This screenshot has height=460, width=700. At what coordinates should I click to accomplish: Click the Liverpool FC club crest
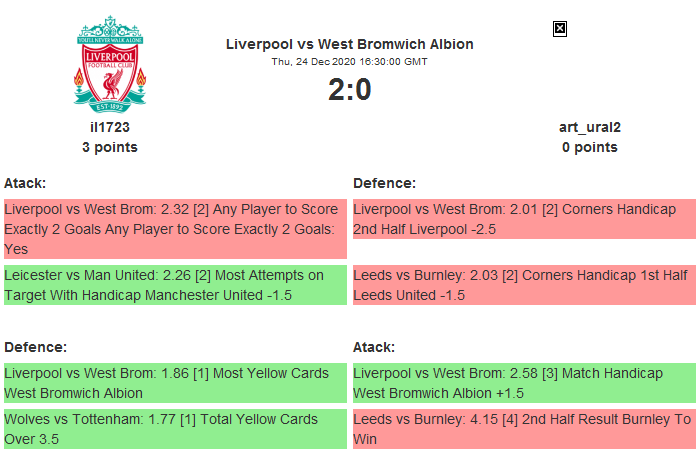click(110, 63)
